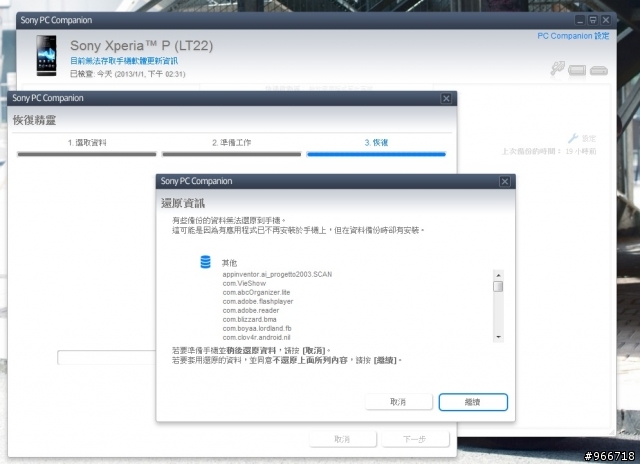This screenshot has height=464, width=640.
Task: Click the blue step 3 progress bar
Action: (376, 154)
